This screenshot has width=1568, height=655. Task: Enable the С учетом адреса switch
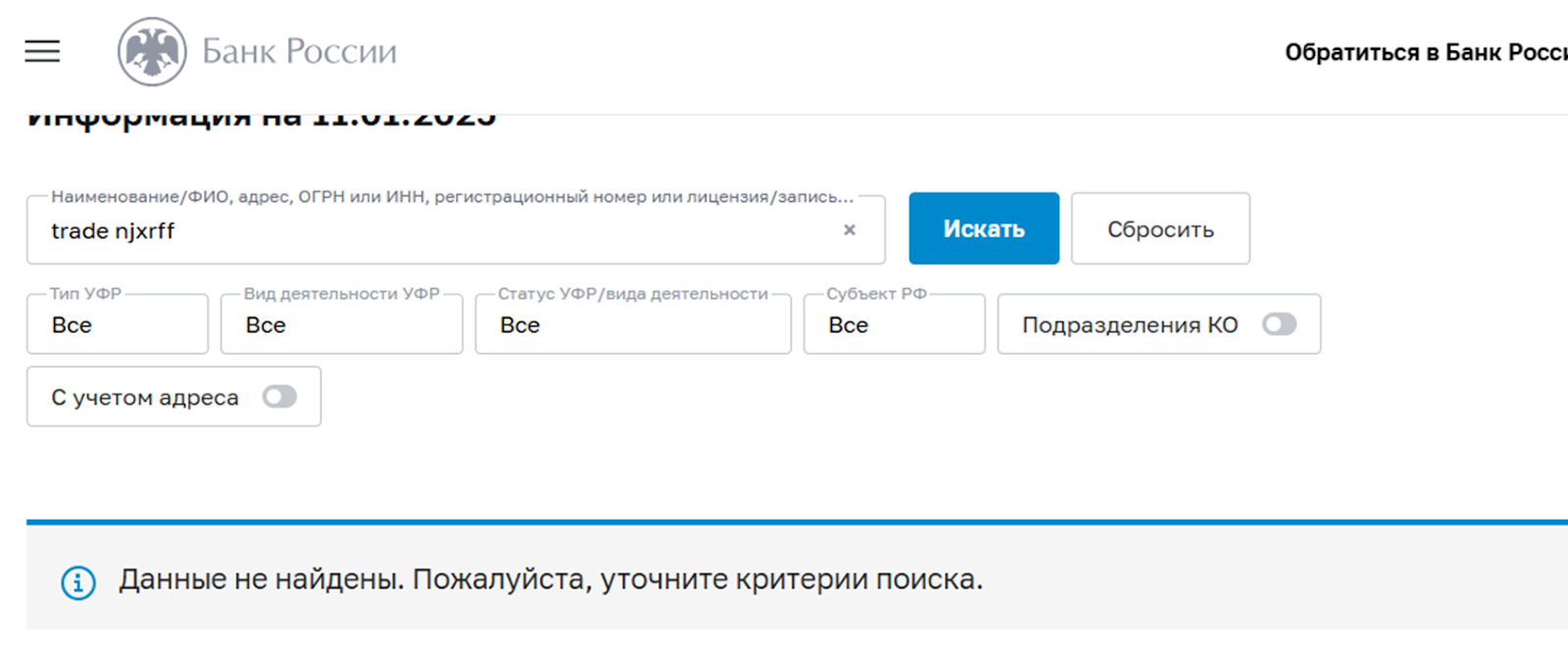[279, 397]
